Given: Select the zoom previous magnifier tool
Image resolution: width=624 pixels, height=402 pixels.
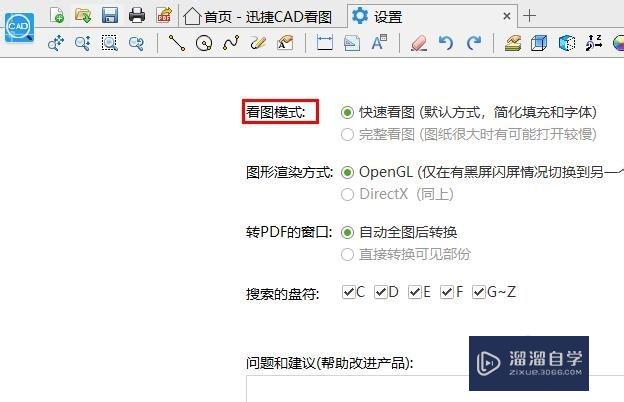Looking at the screenshot, I should [x=136, y=43].
